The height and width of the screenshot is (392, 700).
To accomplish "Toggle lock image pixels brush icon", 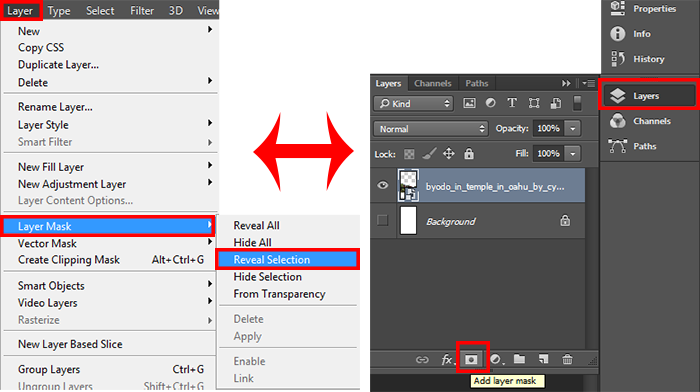I will (x=429, y=154).
